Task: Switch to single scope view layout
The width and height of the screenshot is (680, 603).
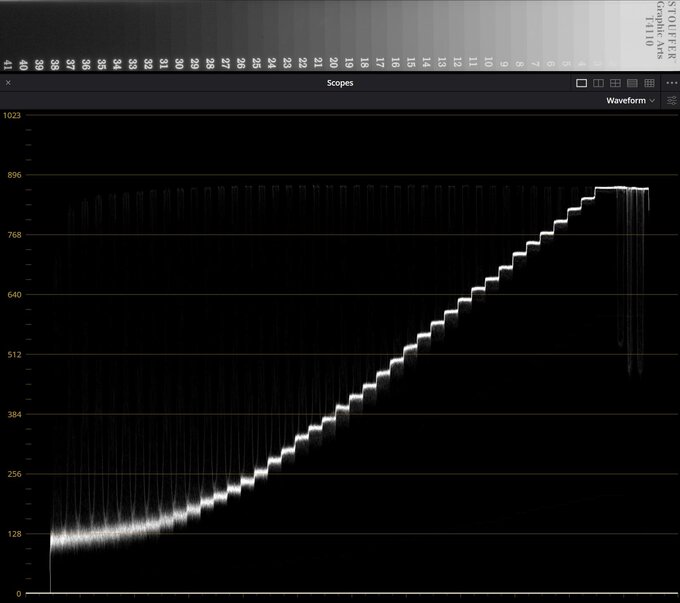Action: point(582,83)
